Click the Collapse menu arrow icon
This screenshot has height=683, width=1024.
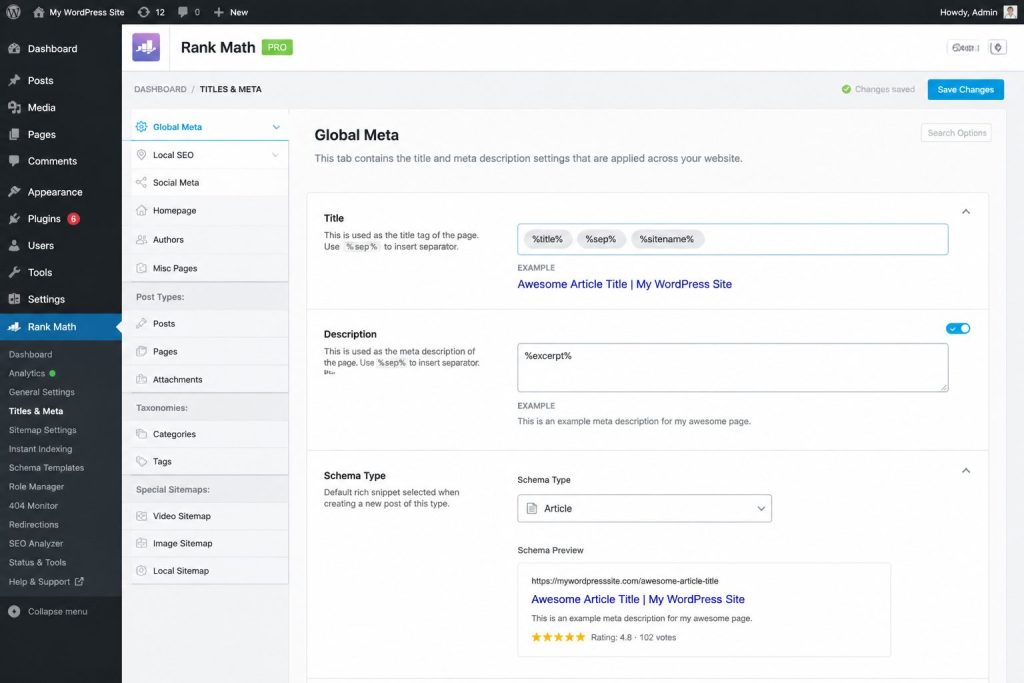pos(14,611)
